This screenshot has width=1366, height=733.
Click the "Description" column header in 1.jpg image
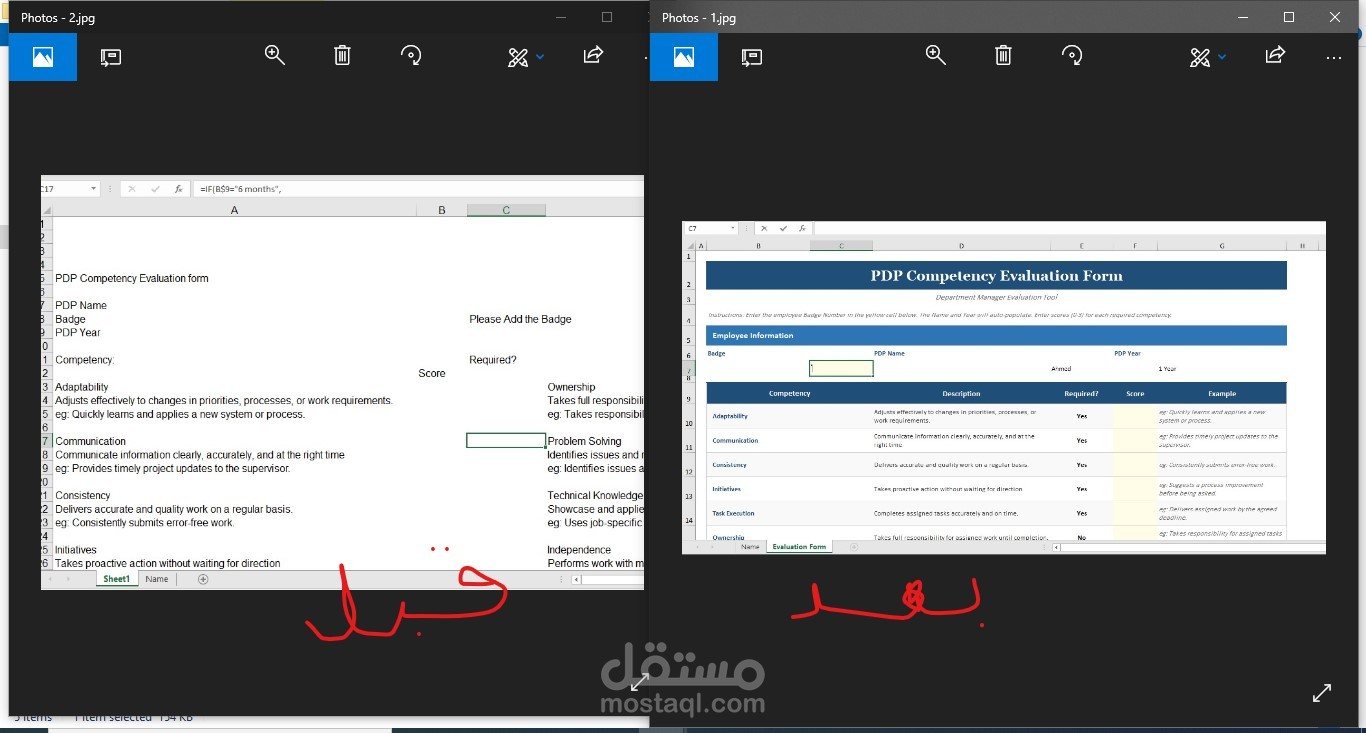(x=961, y=393)
